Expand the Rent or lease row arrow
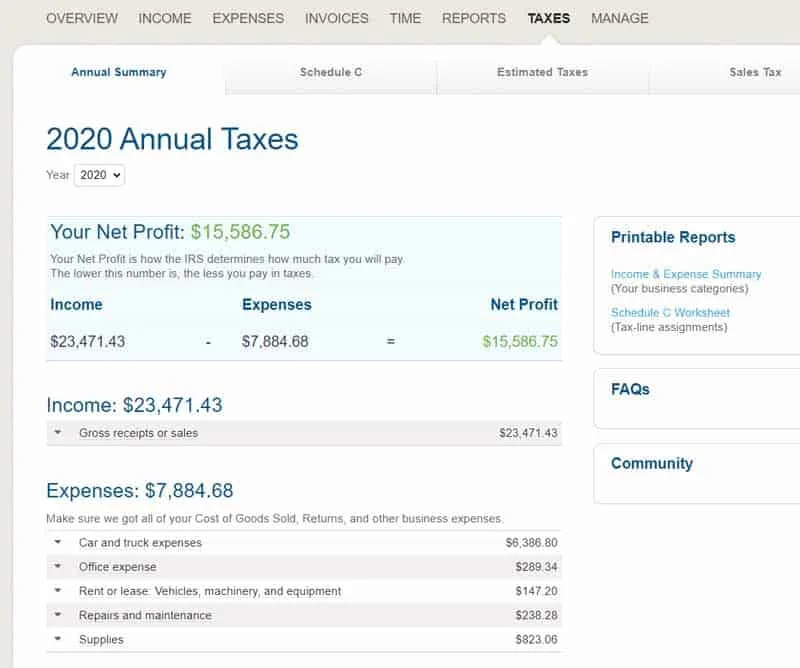 point(58,591)
